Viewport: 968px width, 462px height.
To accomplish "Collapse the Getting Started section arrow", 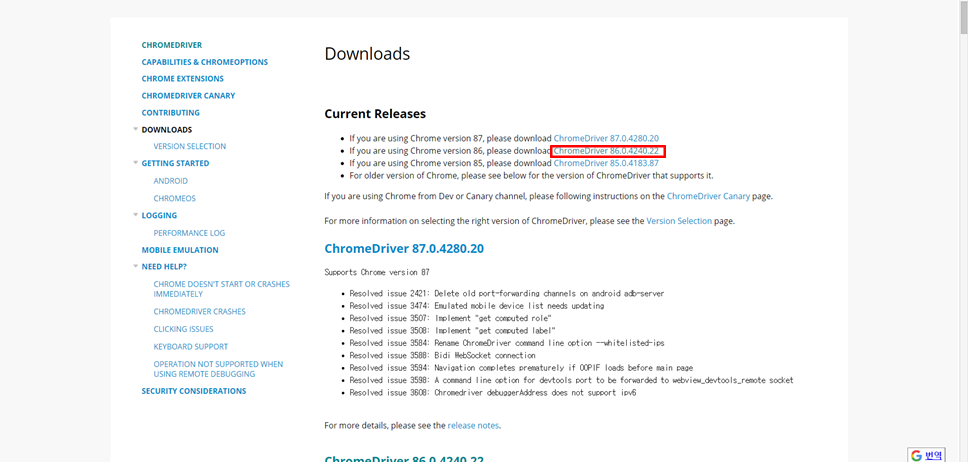I will tap(136, 162).
